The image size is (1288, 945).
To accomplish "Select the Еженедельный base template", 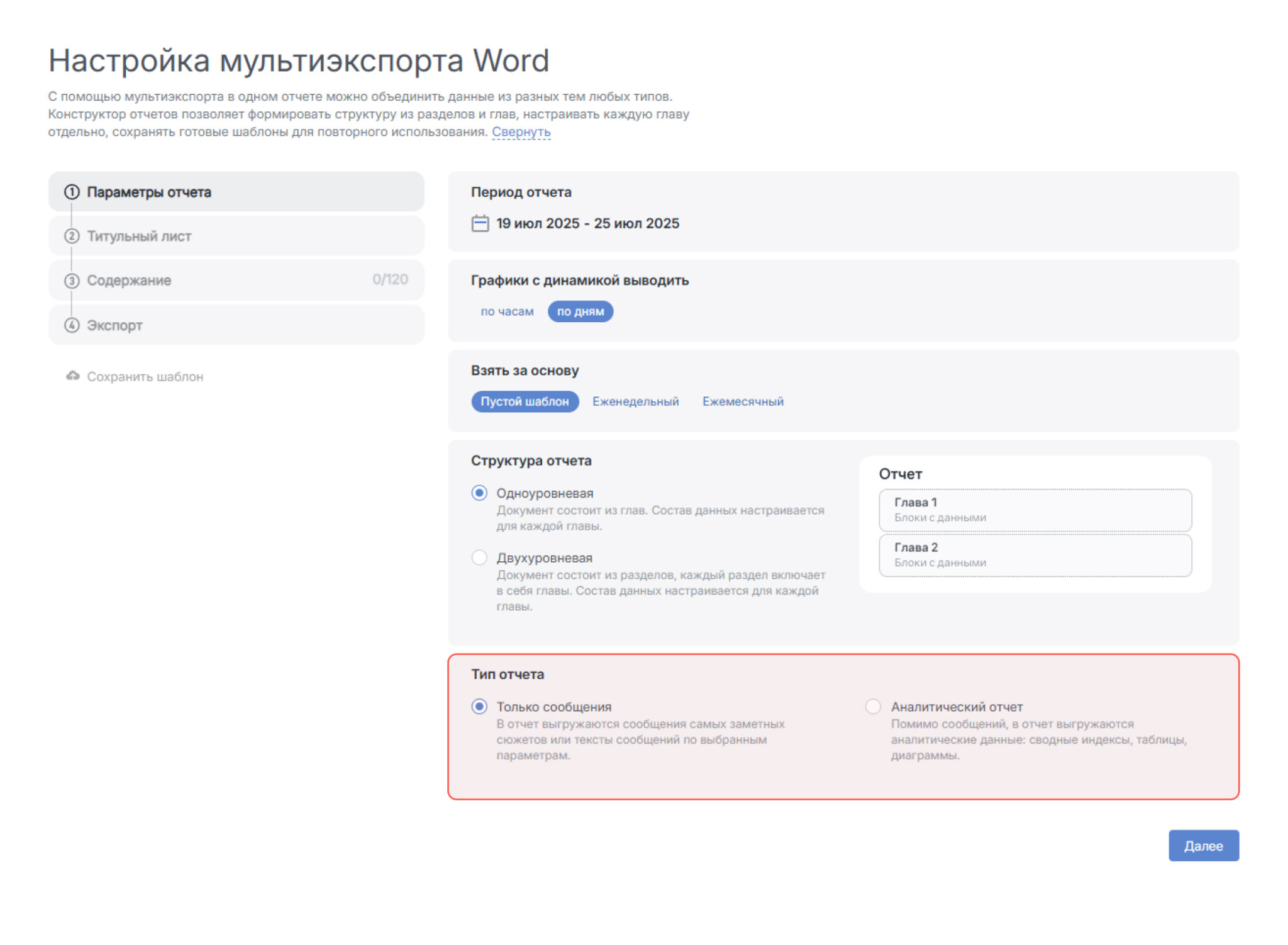I will 635,401.
